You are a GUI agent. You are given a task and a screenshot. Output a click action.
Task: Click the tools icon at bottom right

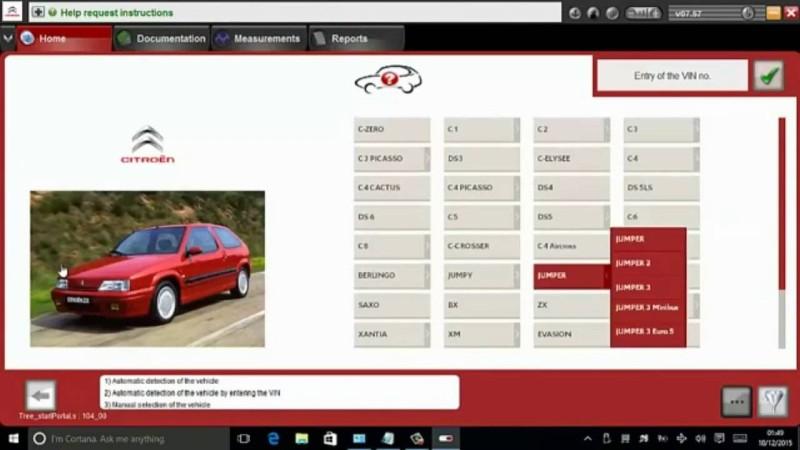[773, 402]
